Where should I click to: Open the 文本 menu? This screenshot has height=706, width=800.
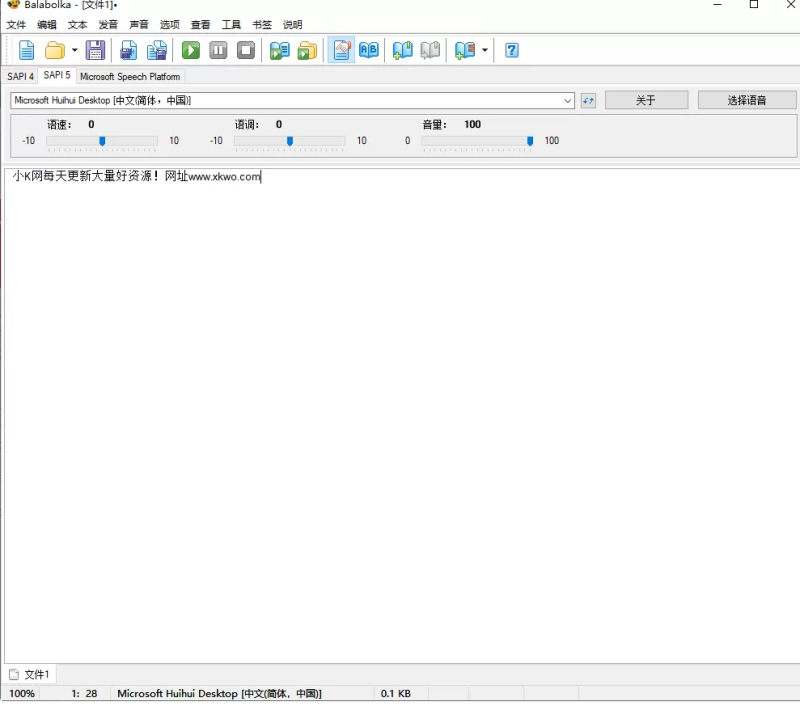point(78,24)
